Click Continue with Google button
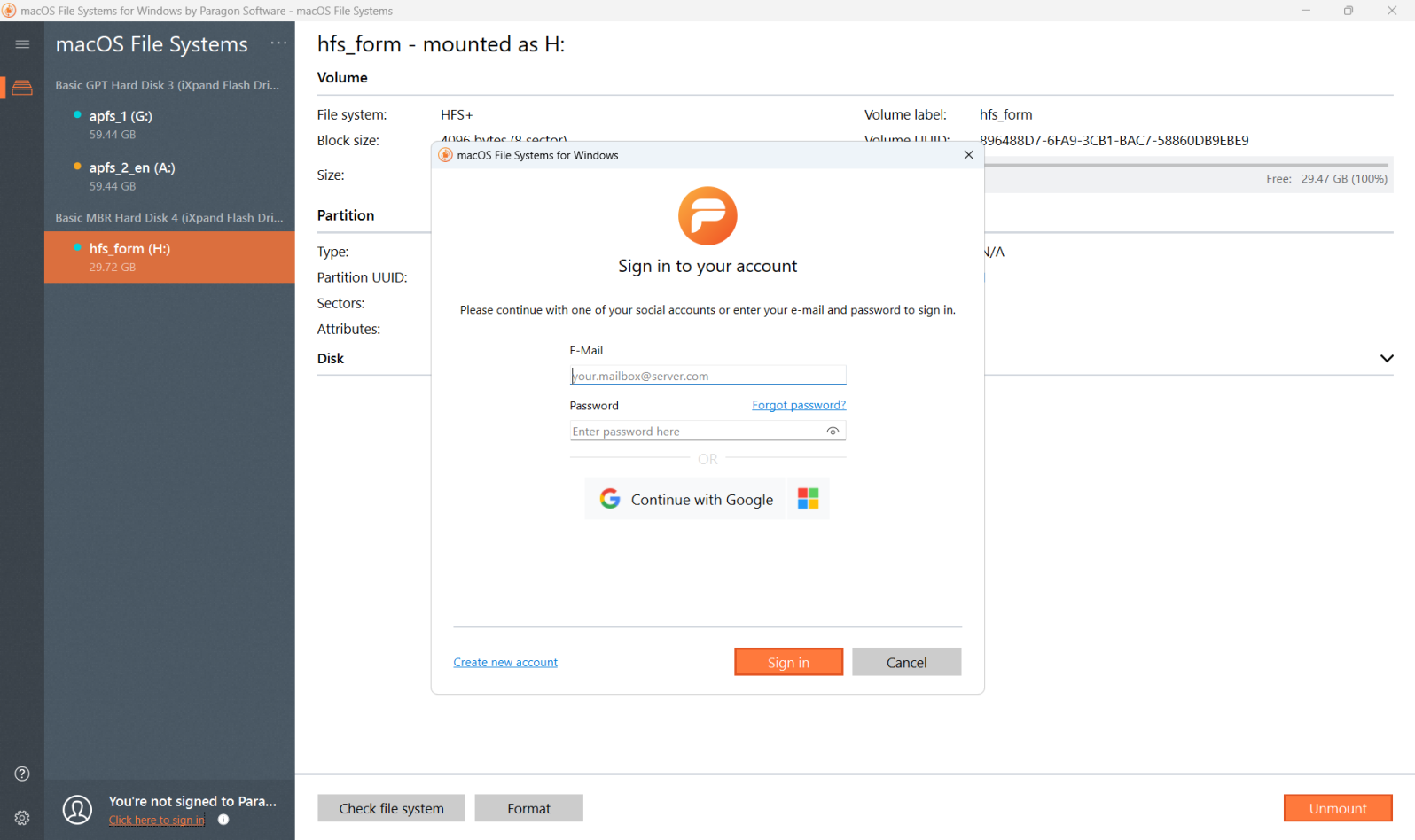The image size is (1415, 840). point(684,499)
